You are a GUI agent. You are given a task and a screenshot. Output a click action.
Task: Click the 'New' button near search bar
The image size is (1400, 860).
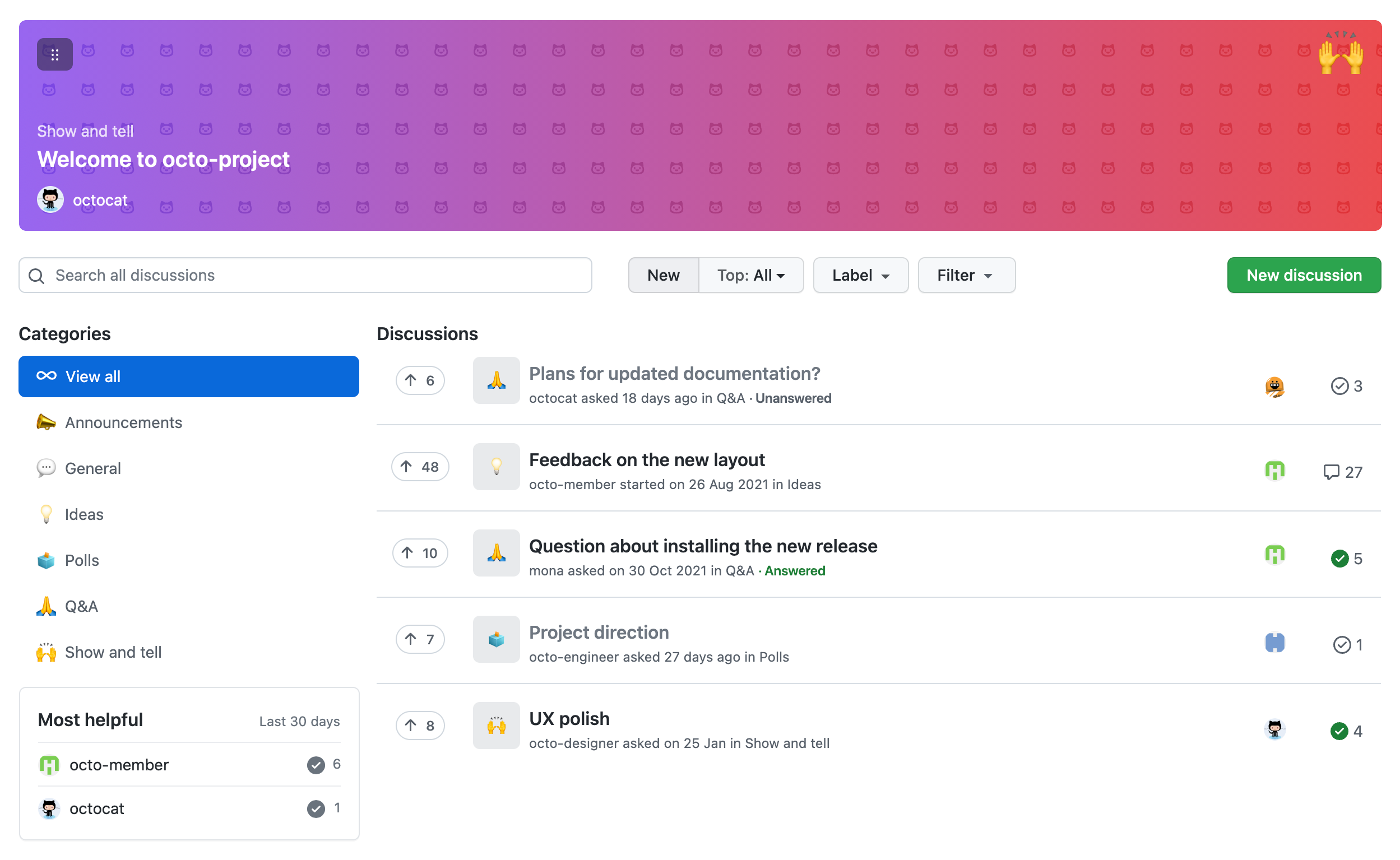pyautogui.click(x=662, y=275)
